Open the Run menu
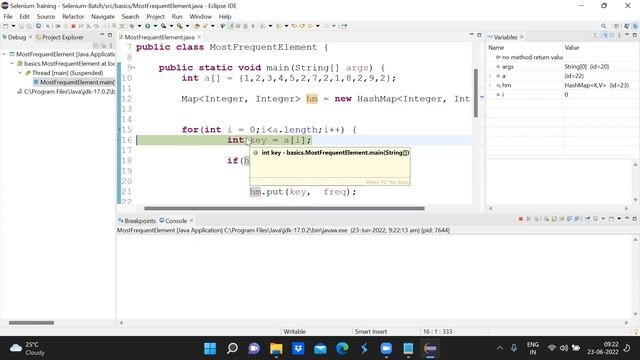 pyautogui.click(x=177, y=16)
